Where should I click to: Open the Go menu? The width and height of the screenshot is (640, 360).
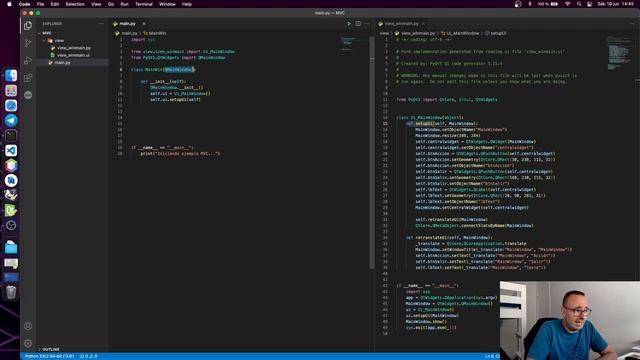[111, 4]
